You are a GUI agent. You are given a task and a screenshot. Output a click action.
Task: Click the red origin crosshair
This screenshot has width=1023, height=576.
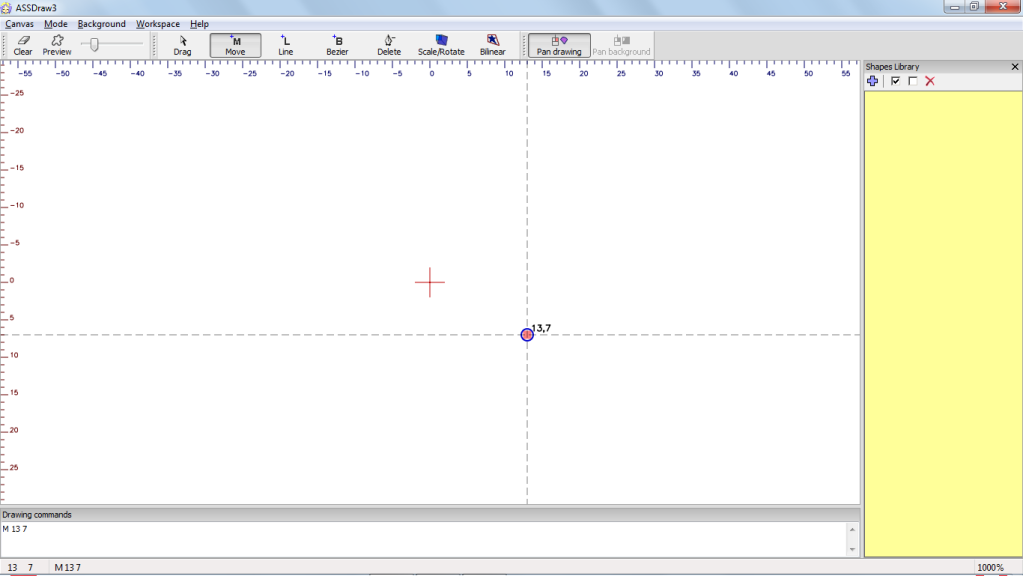point(429,282)
